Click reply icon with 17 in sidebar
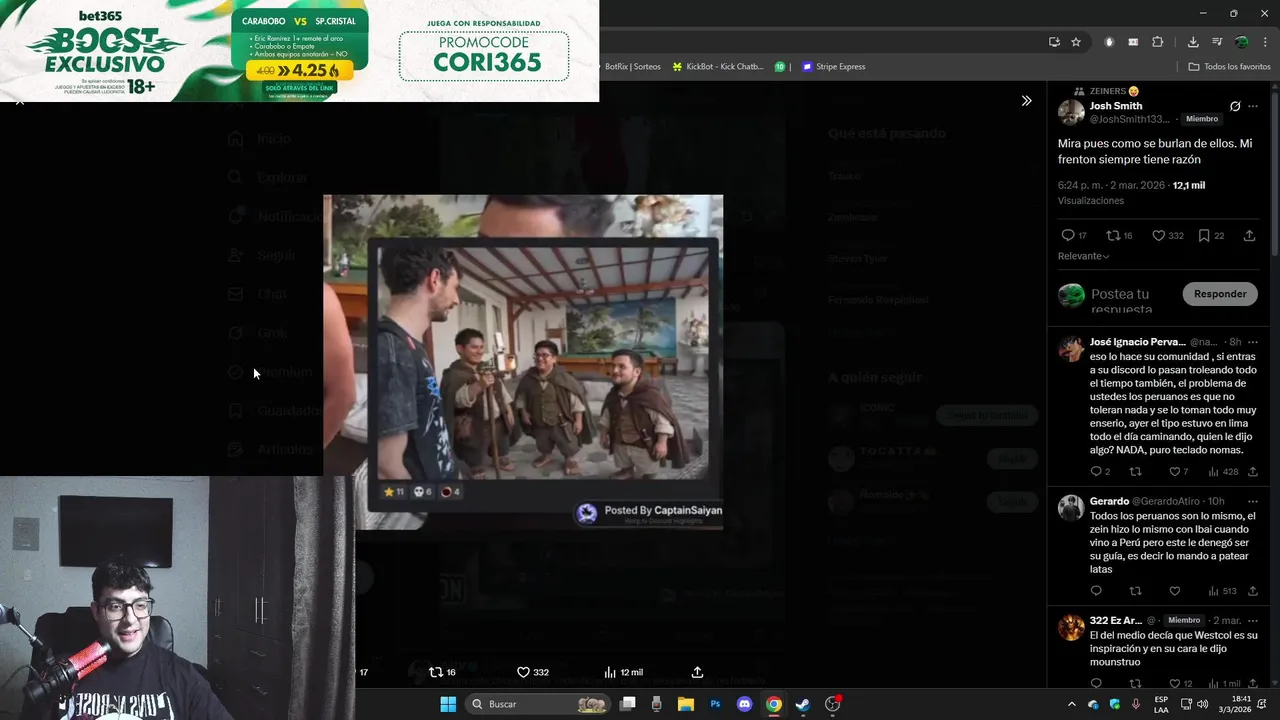 pos(1074,236)
